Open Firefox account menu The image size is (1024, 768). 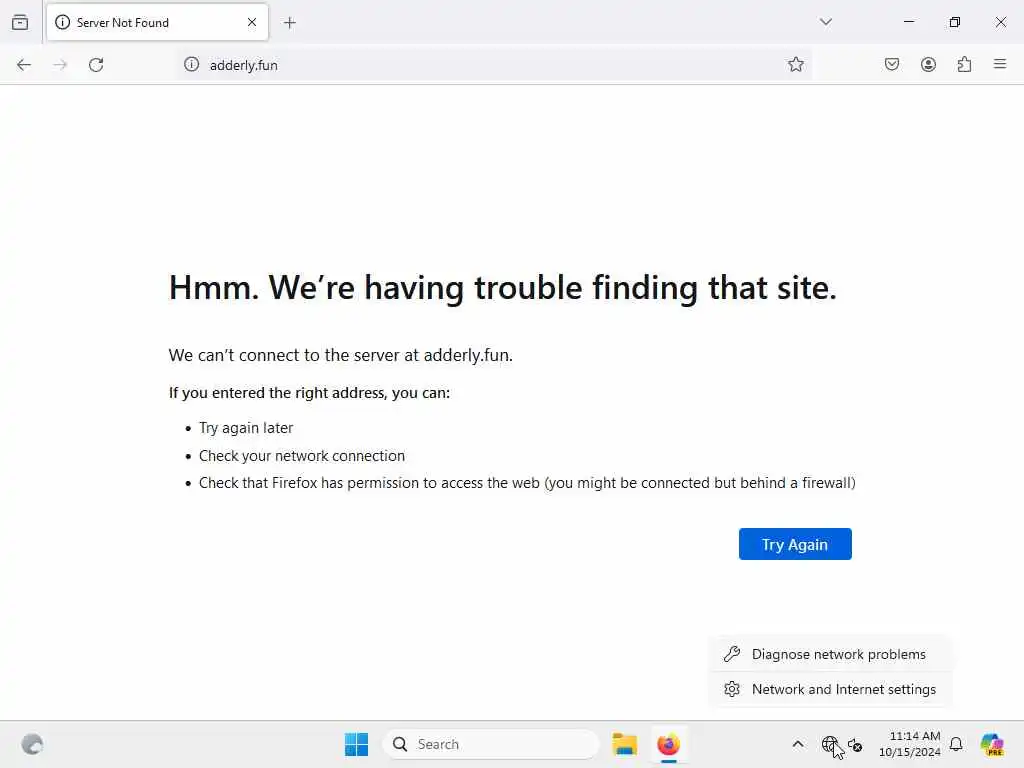click(928, 64)
